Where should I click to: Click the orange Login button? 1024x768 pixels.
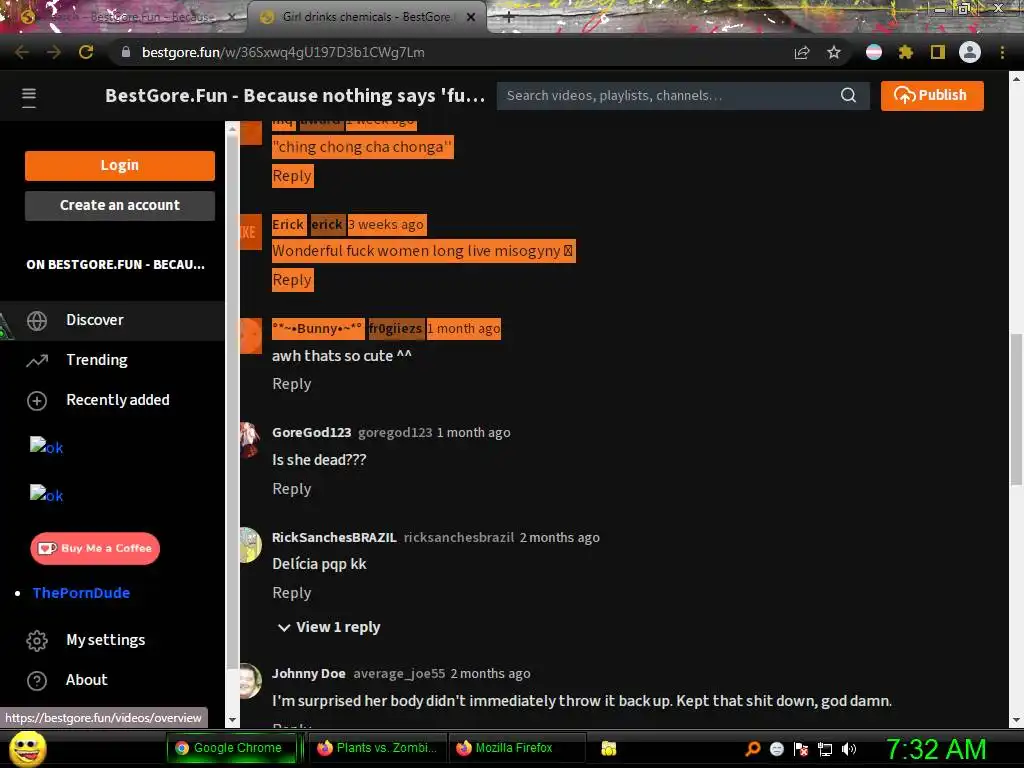[120, 165]
